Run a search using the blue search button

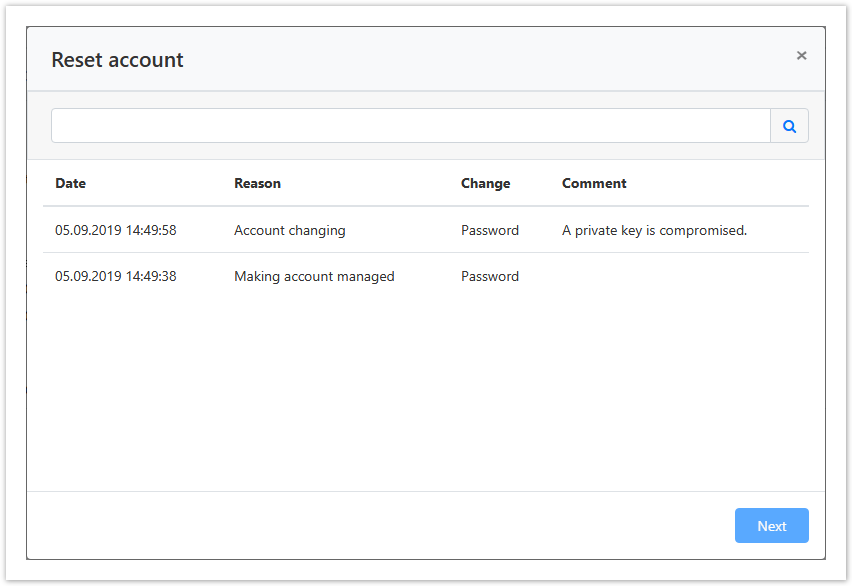pyautogui.click(x=789, y=125)
